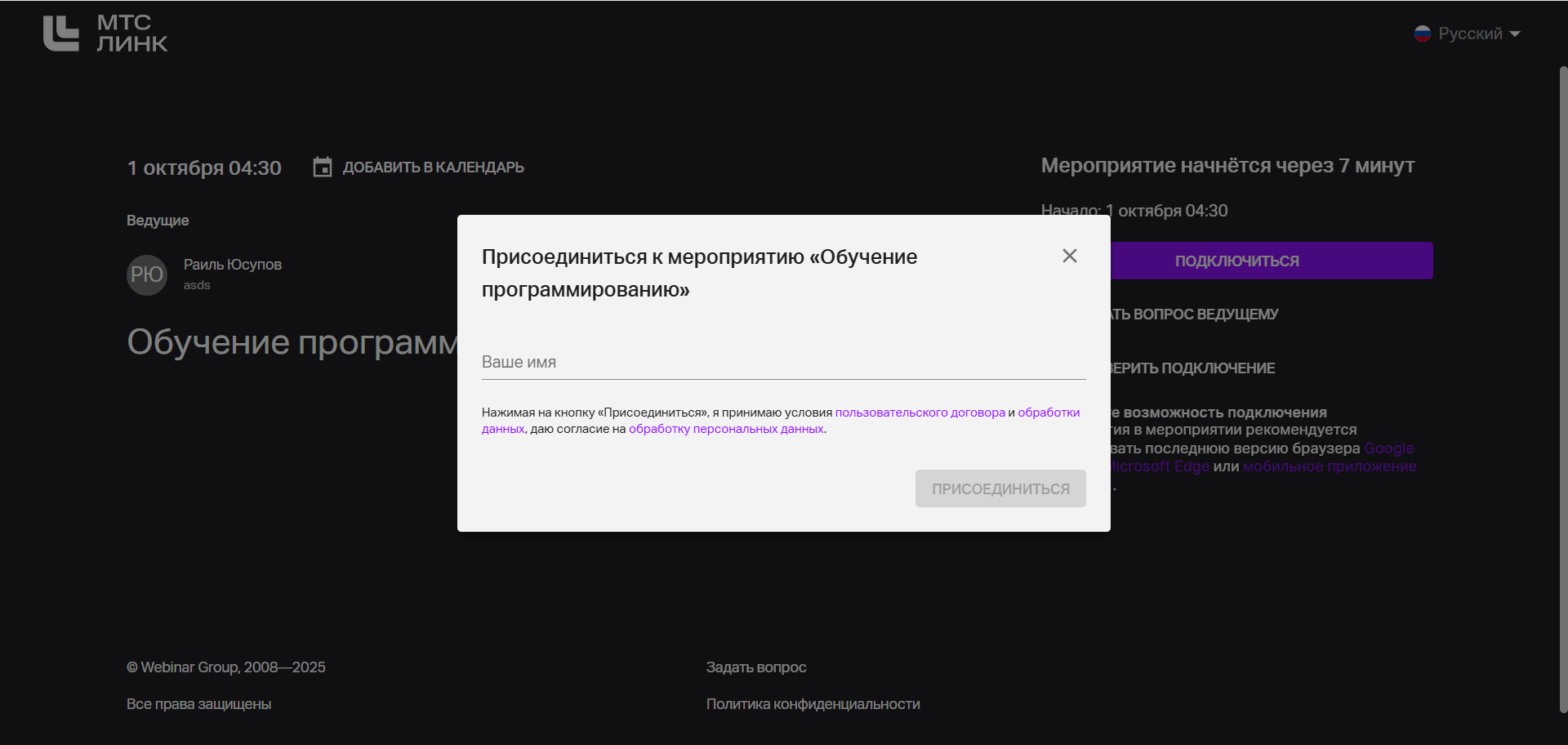The height and width of the screenshot is (745, 1568).
Task: Open Политика конфиденциальности footer link
Action: coord(813,704)
